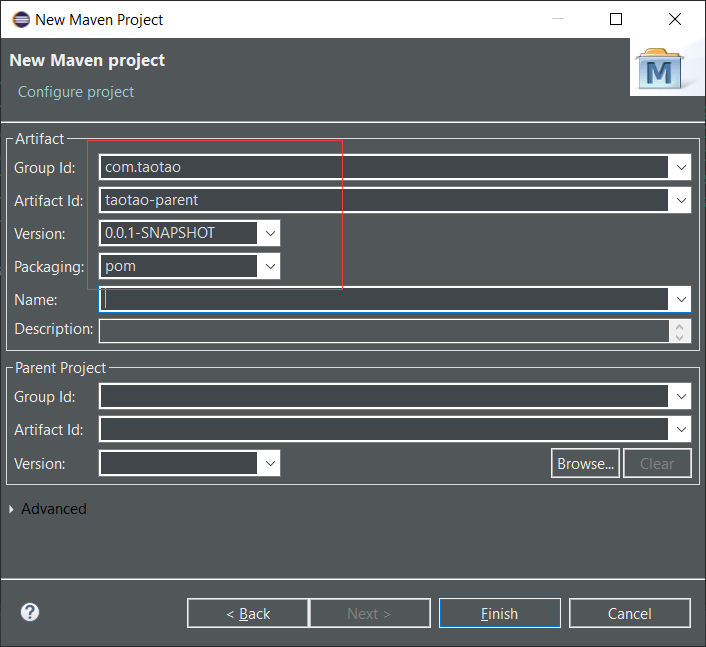Open the Parent Project Version dropdown

[270, 463]
